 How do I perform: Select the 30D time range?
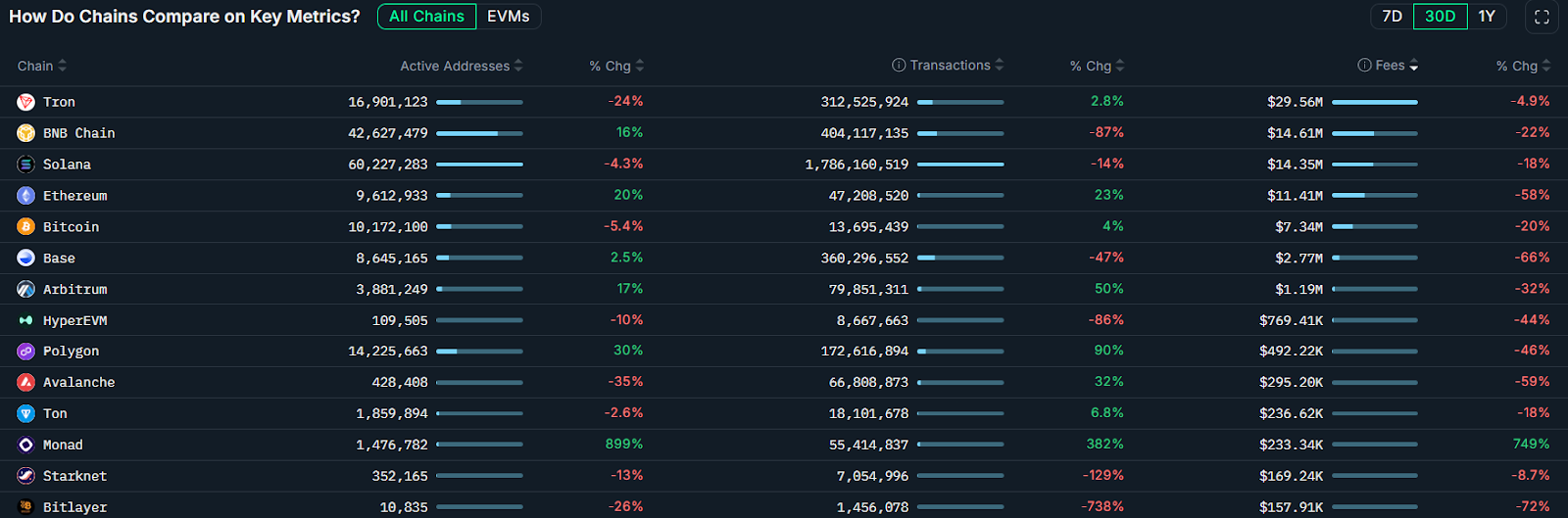[x=1440, y=17]
